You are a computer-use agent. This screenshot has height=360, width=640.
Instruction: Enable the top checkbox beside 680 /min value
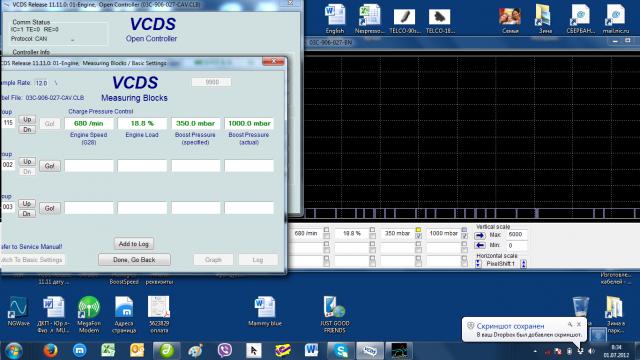pyautogui.click(x=326, y=230)
